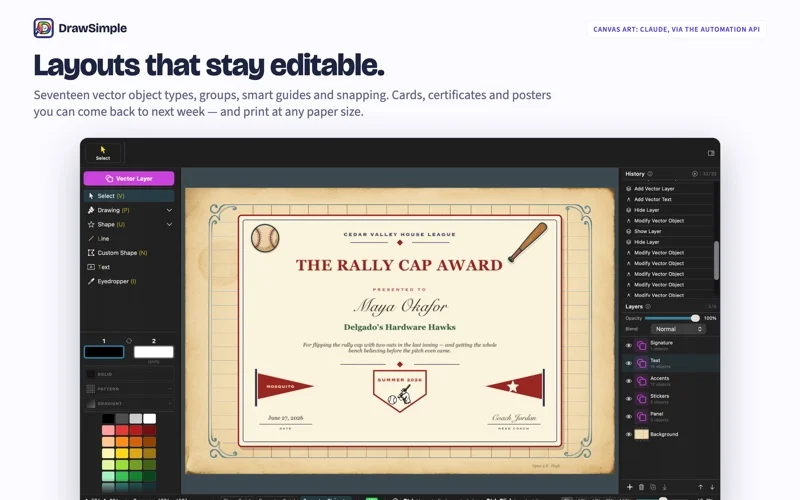
Task: Open Canvas Art Claude automation API link
Action: pyautogui.click(x=676, y=29)
